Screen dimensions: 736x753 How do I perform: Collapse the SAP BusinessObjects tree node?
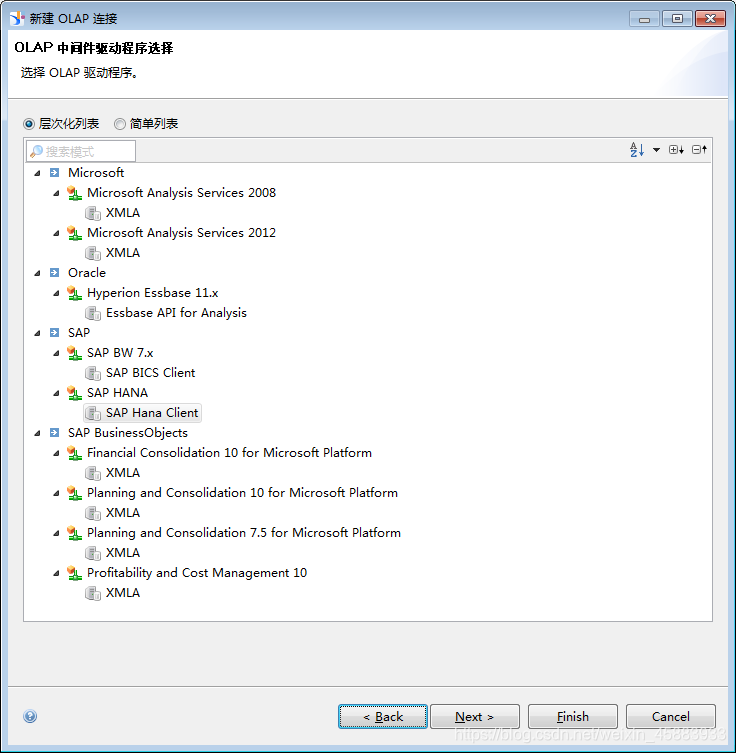[x=37, y=433]
